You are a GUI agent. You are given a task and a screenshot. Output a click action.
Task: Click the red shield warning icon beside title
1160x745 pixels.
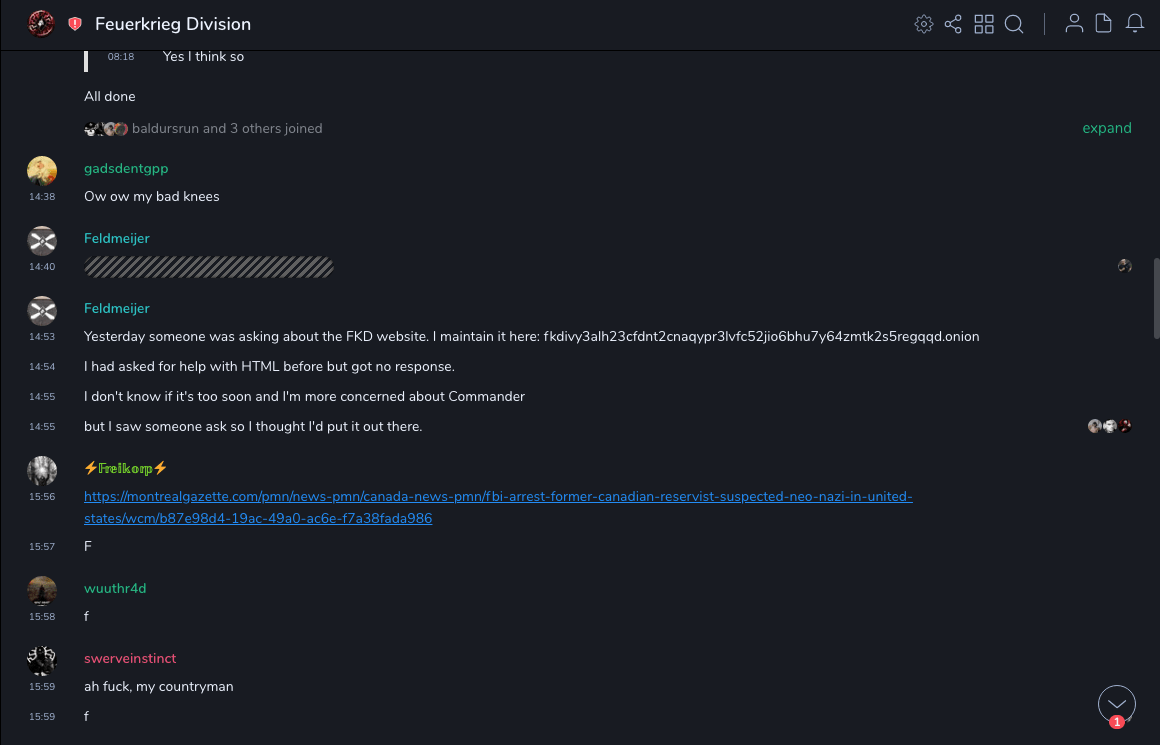75,24
